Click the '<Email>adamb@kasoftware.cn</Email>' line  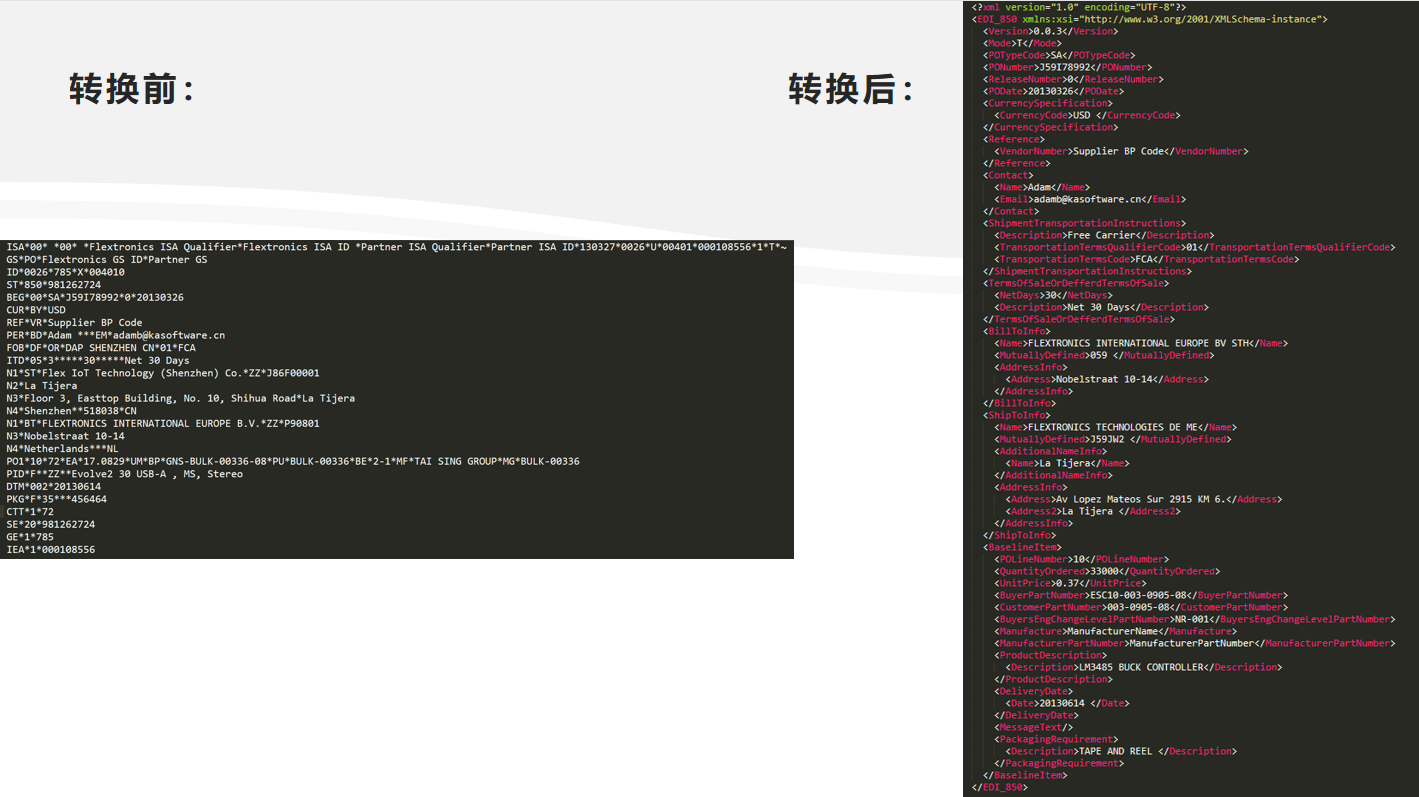pyautogui.click(x=1090, y=199)
